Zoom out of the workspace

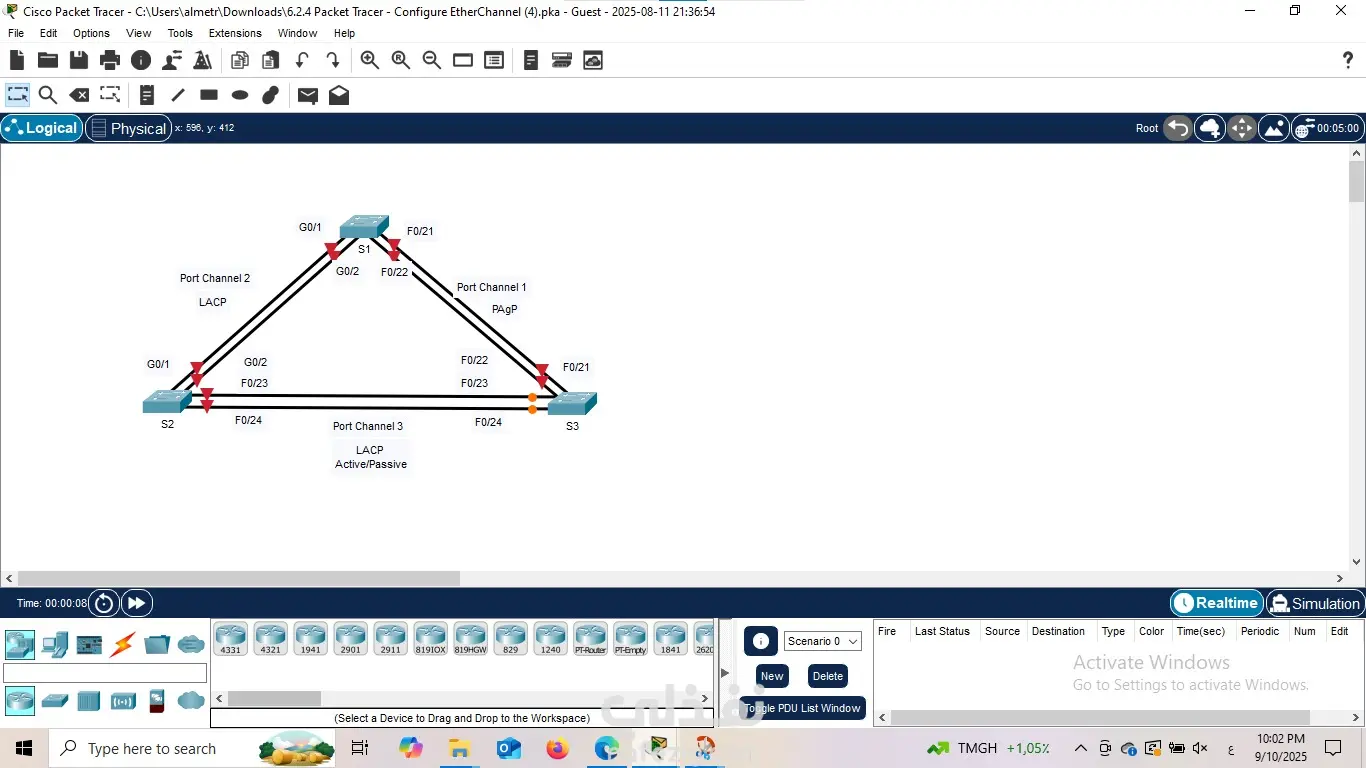(432, 60)
